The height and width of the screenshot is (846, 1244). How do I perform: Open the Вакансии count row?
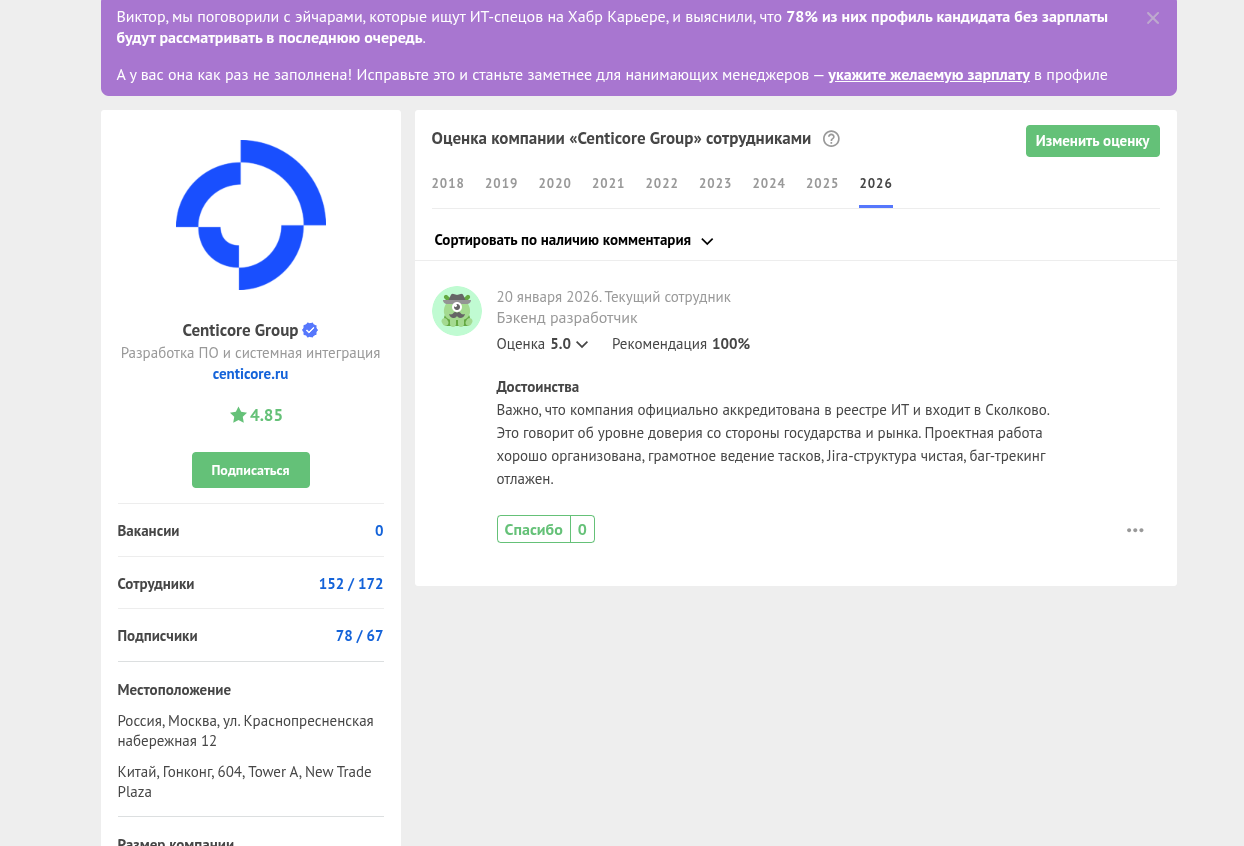click(x=251, y=531)
